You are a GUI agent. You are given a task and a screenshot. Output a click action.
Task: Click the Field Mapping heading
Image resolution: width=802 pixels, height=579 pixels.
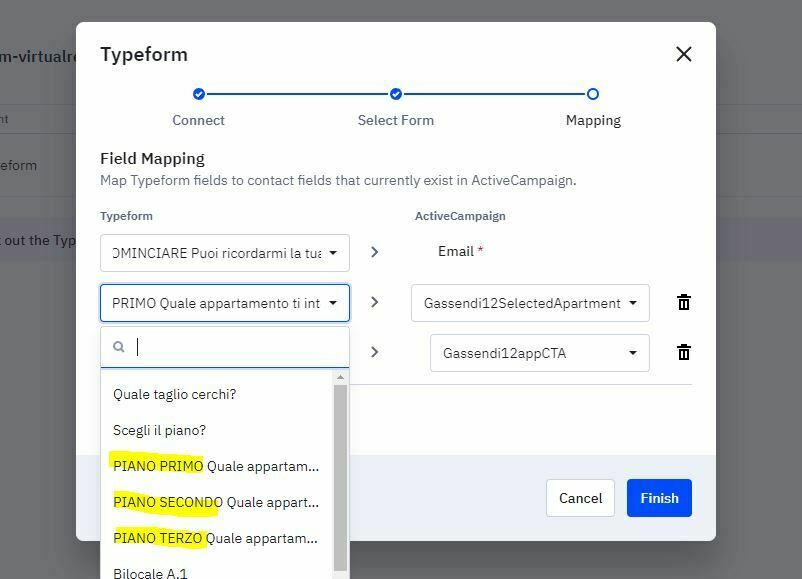click(152, 159)
